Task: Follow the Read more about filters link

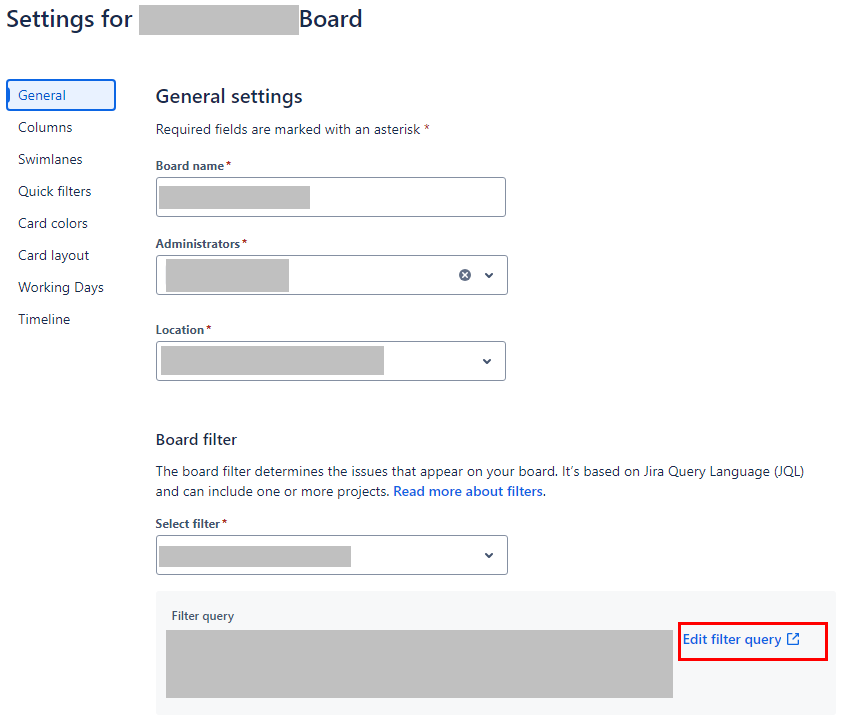Action: coord(468,491)
